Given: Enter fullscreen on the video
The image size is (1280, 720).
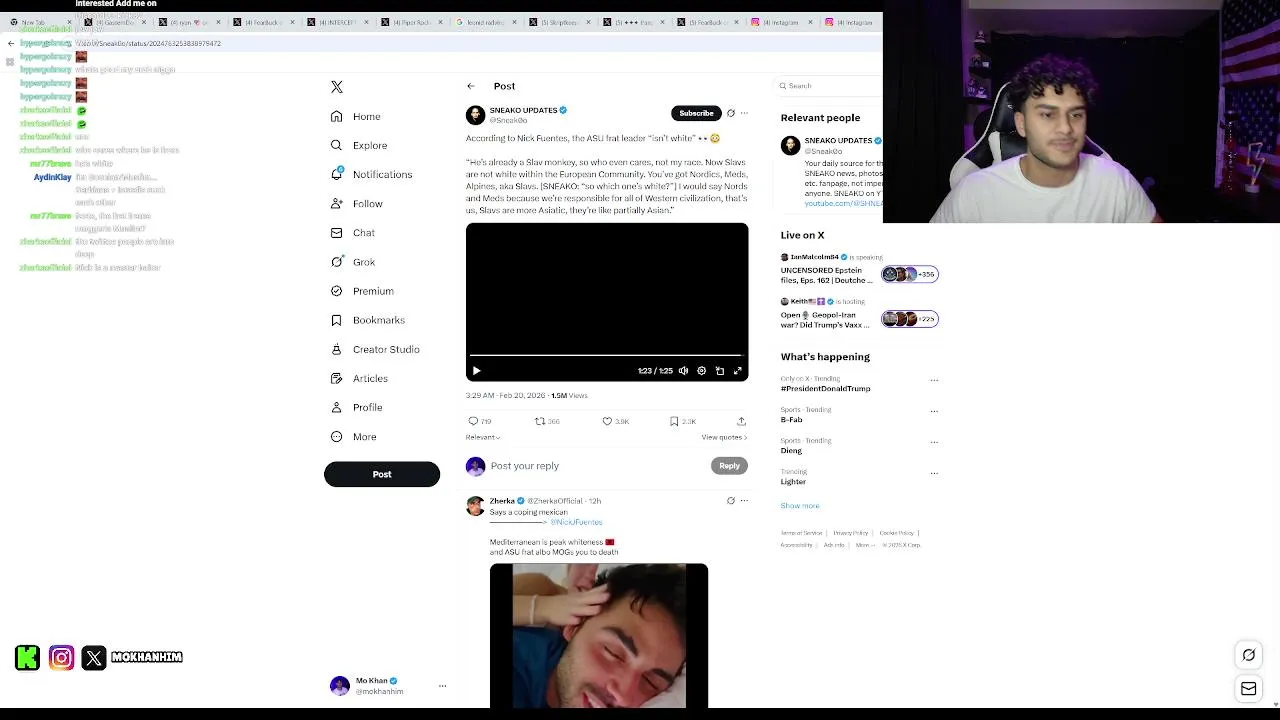Looking at the screenshot, I should 738,371.
